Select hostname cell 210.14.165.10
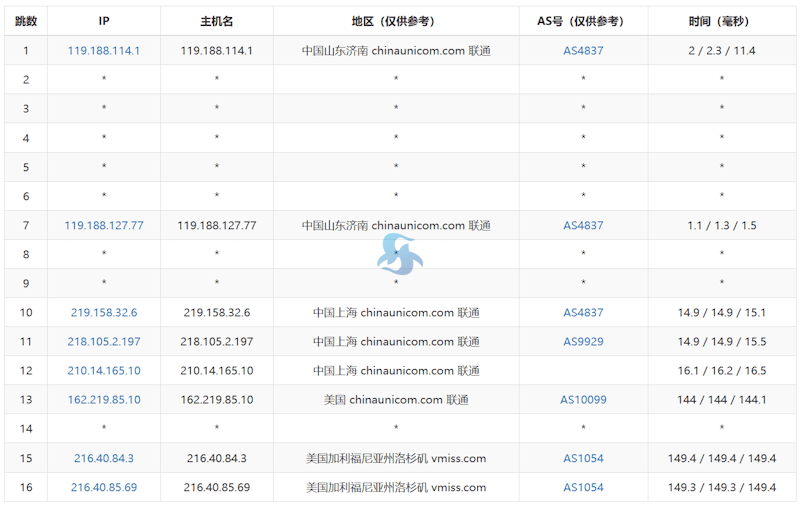Viewport: 800px width, 507px height. click(217, 371)
